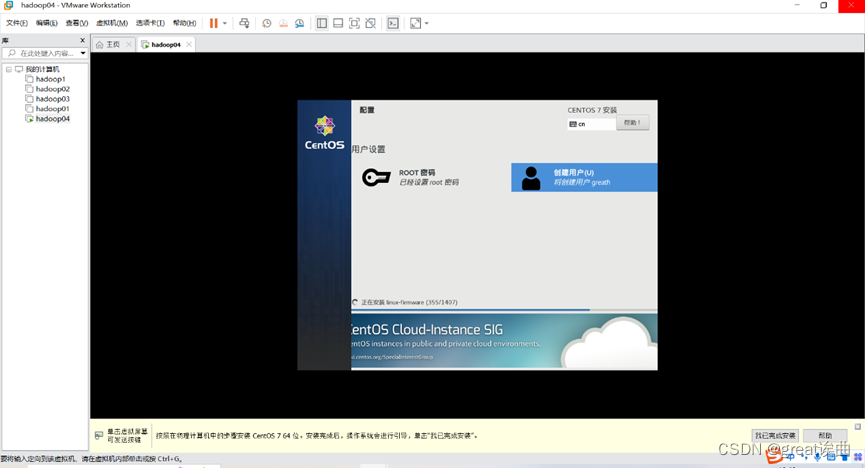Click the 我已完成安装 button

pyautogui.click(x=775, y=435)
